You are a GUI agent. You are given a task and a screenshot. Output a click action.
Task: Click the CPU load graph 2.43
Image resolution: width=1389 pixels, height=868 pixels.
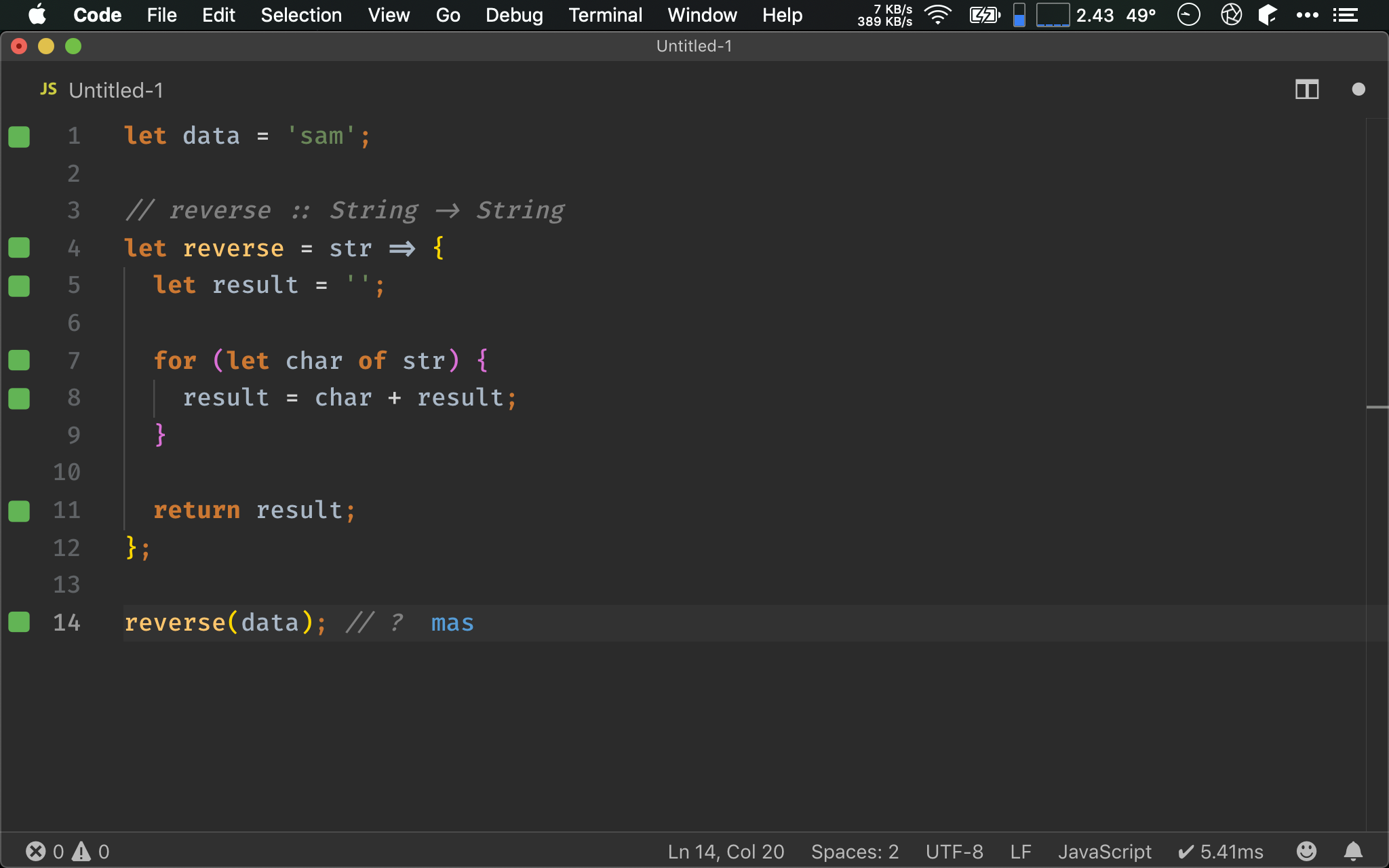tap(1075, 15)
